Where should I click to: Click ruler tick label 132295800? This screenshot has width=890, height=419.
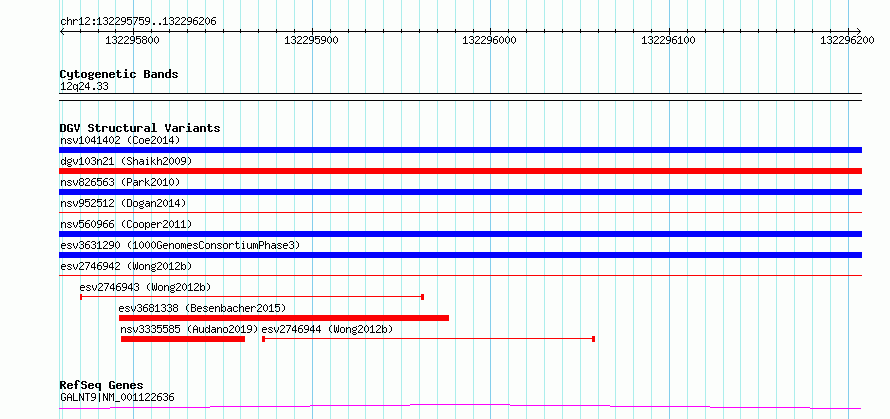pos(132,40)
